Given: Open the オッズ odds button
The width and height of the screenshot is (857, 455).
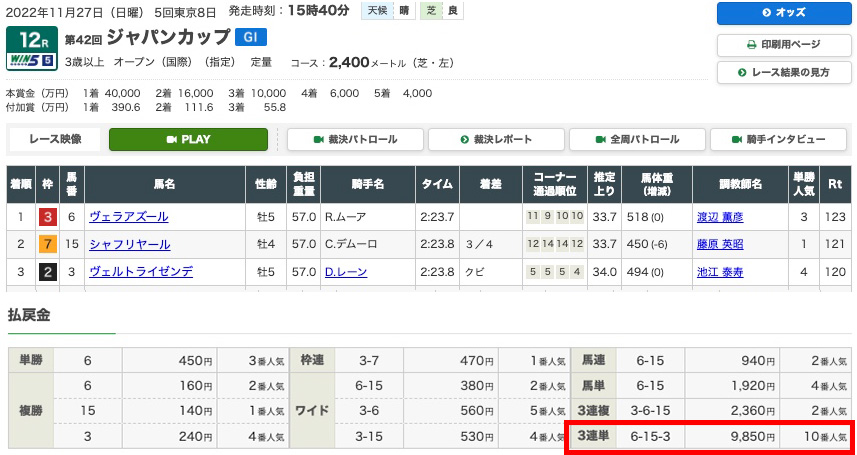Looking at the screenshot, I should (784, 14).
